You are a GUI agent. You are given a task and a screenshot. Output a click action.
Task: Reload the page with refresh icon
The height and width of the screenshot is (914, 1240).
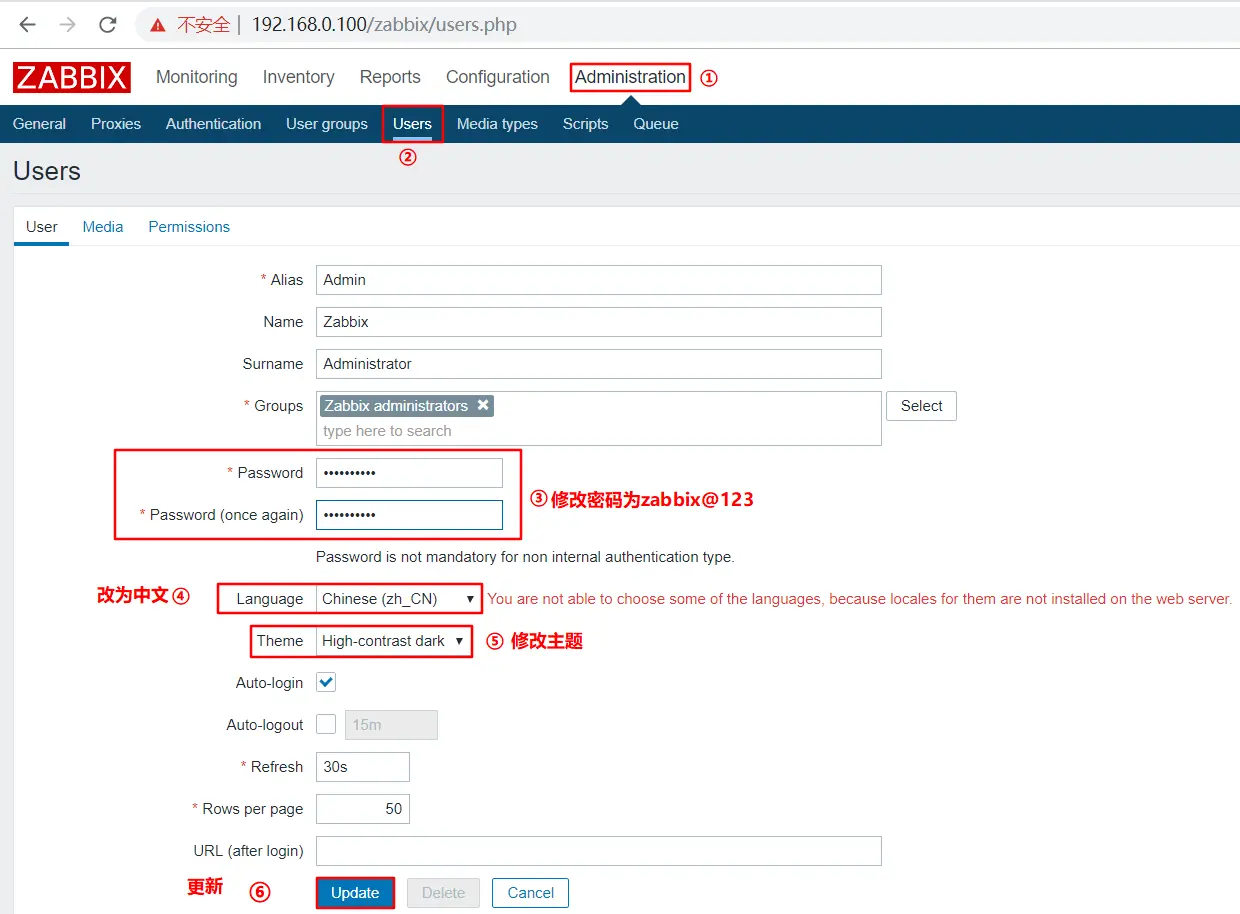[108, 24]
